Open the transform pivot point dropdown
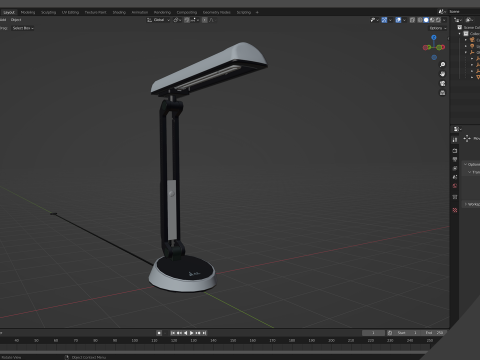This screenshot has height=360, width=480. point(177,20)
